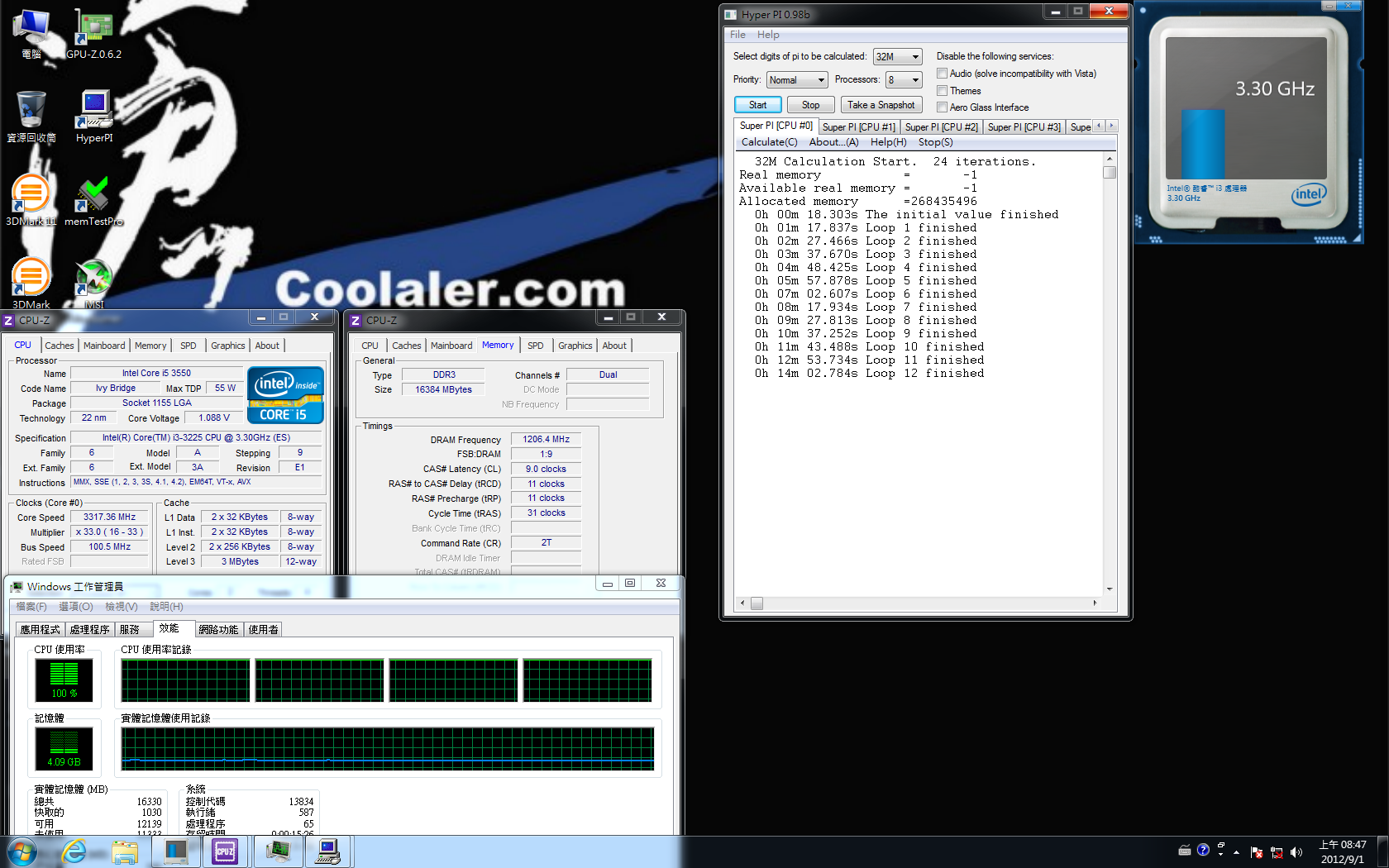Click the Start button in Hyper PI

758,105
